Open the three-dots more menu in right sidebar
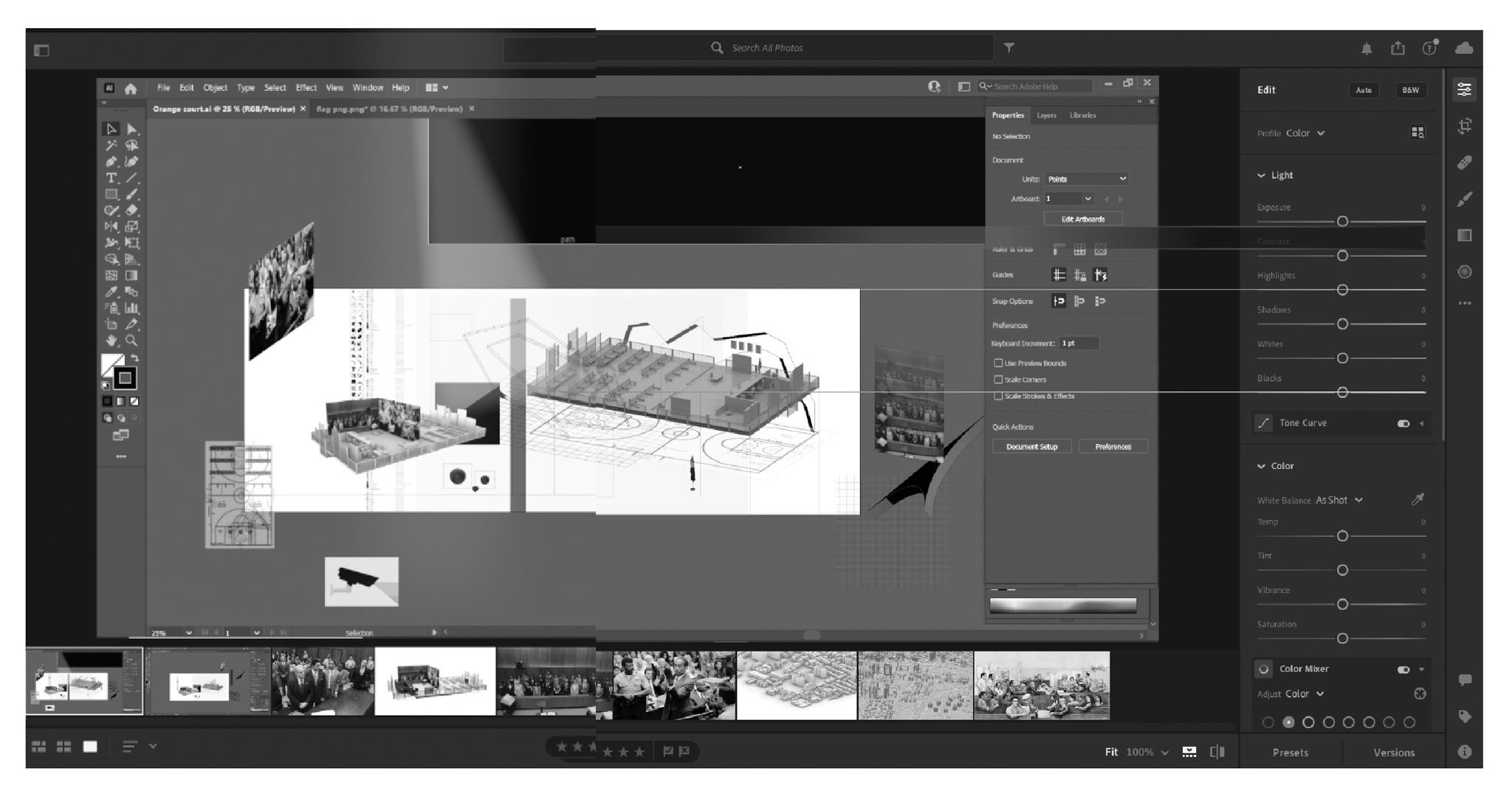 tap(1464, 303)
